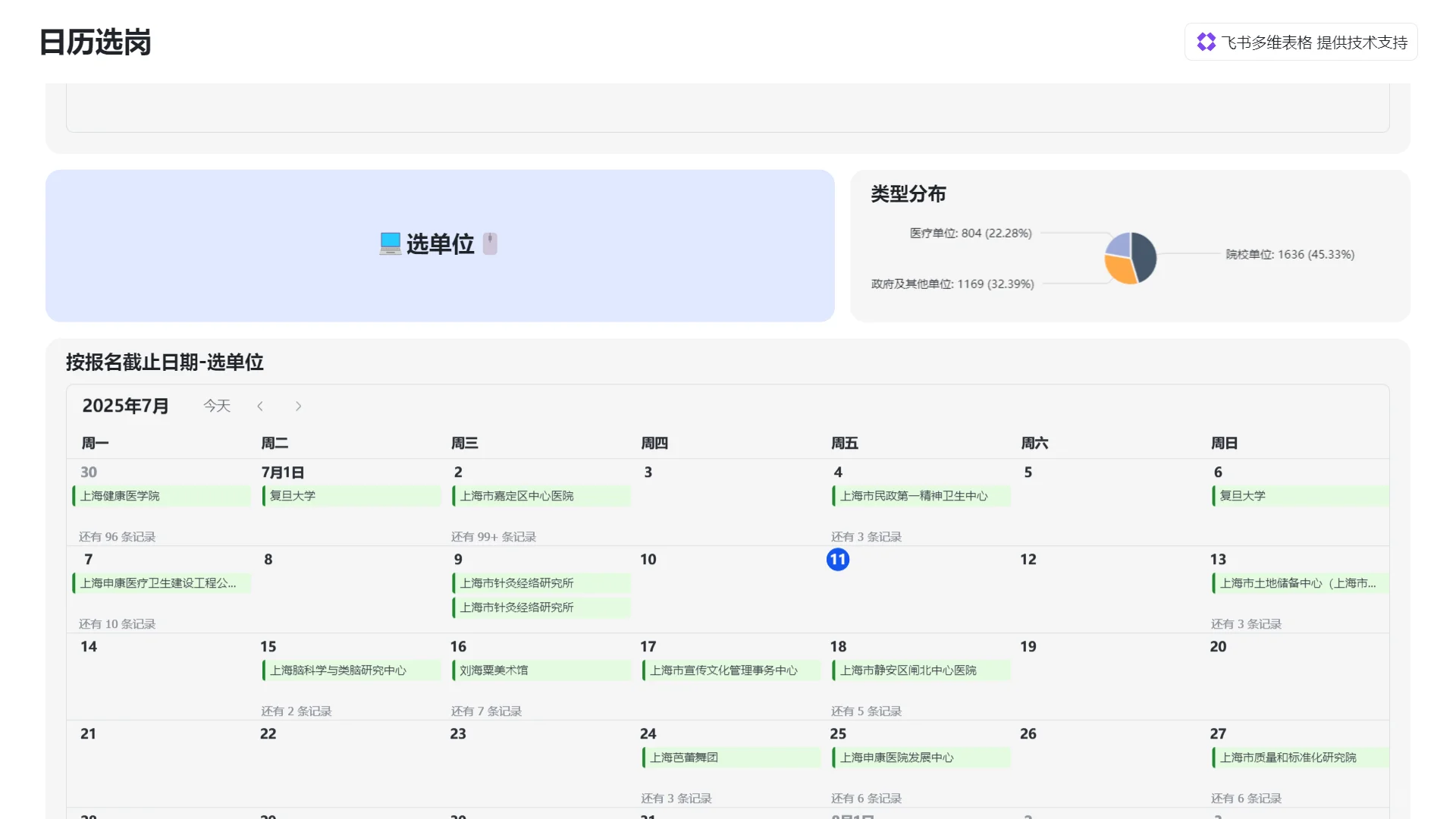Select calendar date 23

458,734
